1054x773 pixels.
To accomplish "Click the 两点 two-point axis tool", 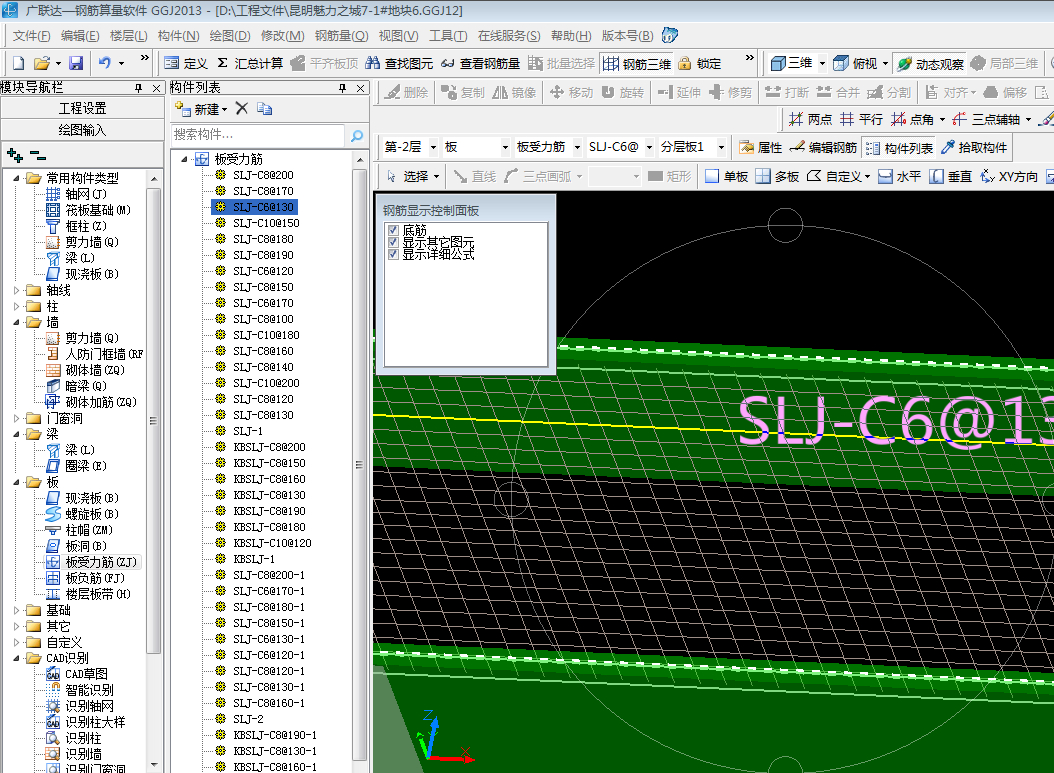I will pyautogui.click(x=810, y=119).
